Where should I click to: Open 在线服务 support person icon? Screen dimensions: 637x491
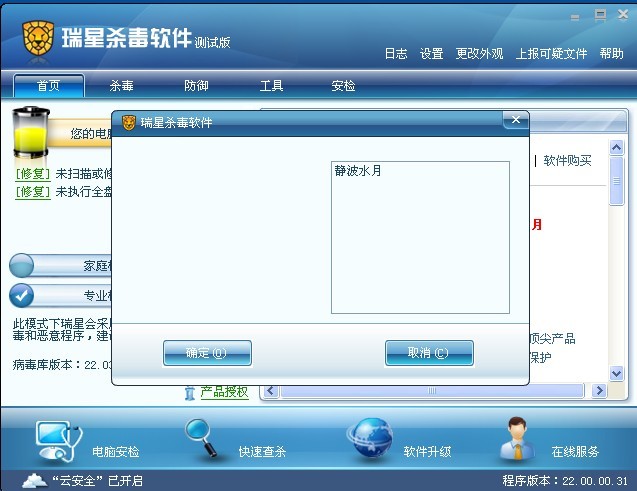[x=518, y=439]
